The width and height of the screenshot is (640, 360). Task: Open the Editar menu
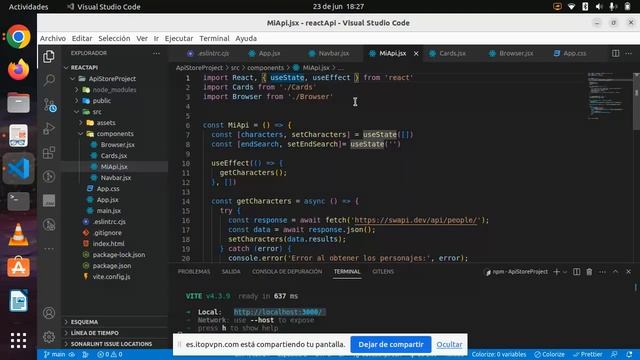(82, 38)
